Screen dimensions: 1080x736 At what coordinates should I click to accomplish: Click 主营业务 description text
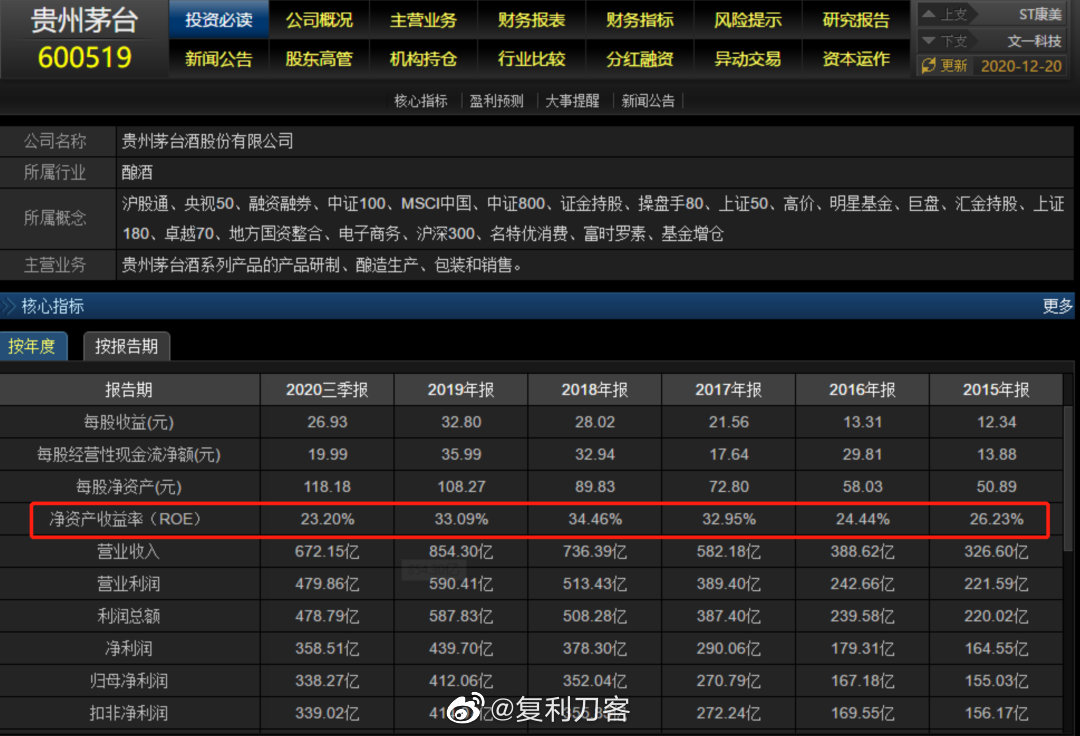point(322,265)
